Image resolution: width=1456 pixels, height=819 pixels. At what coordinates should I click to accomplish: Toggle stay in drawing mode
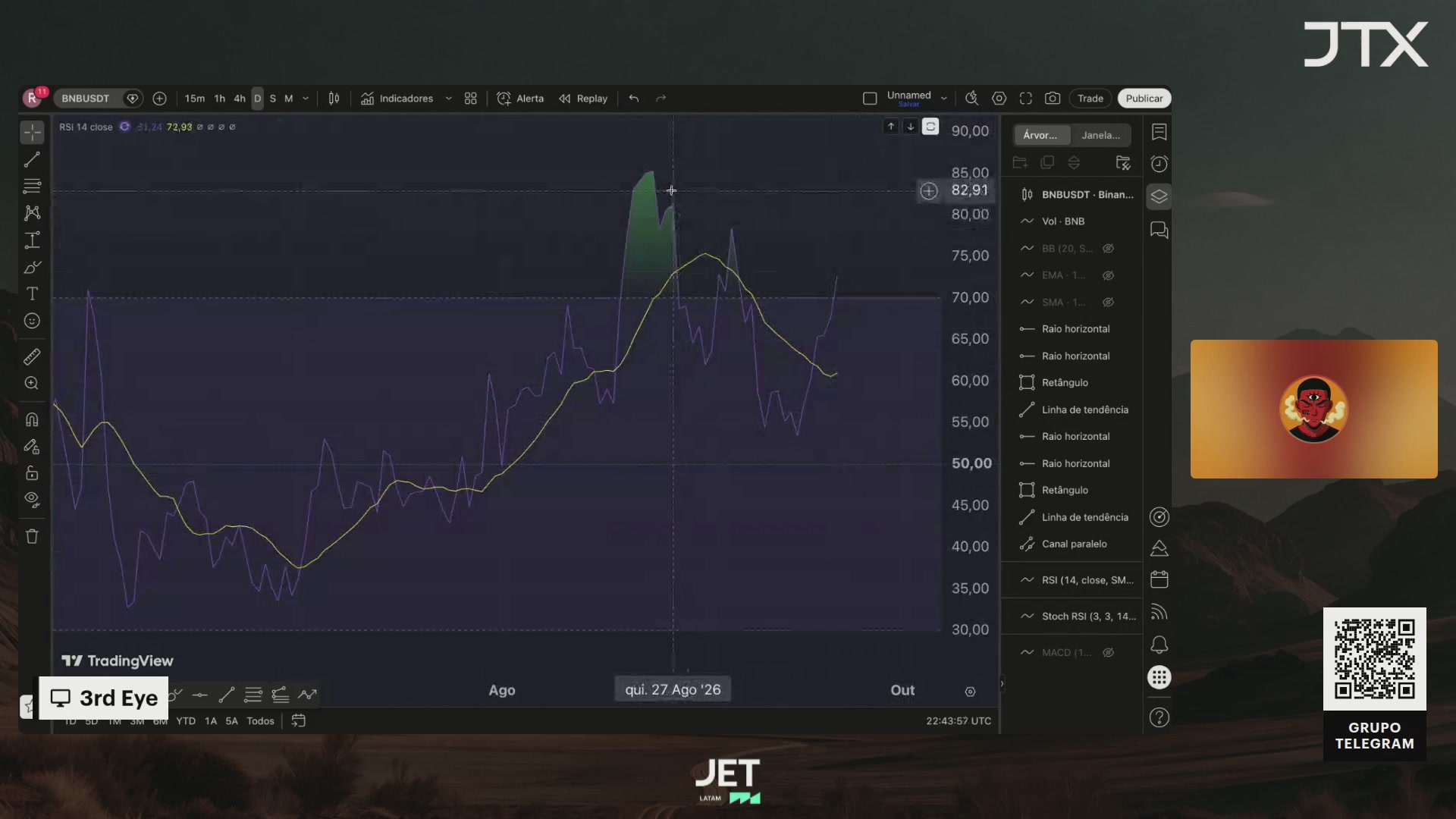[32, 447]
